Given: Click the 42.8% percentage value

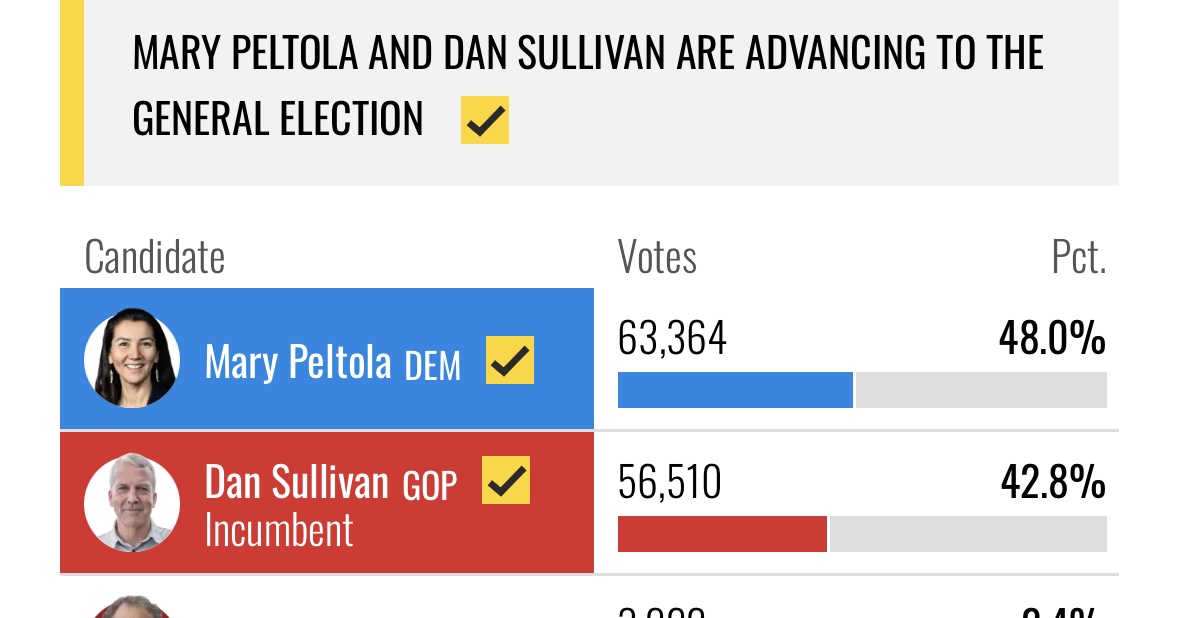Looking at the screenshot, I should tap(1053, 482).
